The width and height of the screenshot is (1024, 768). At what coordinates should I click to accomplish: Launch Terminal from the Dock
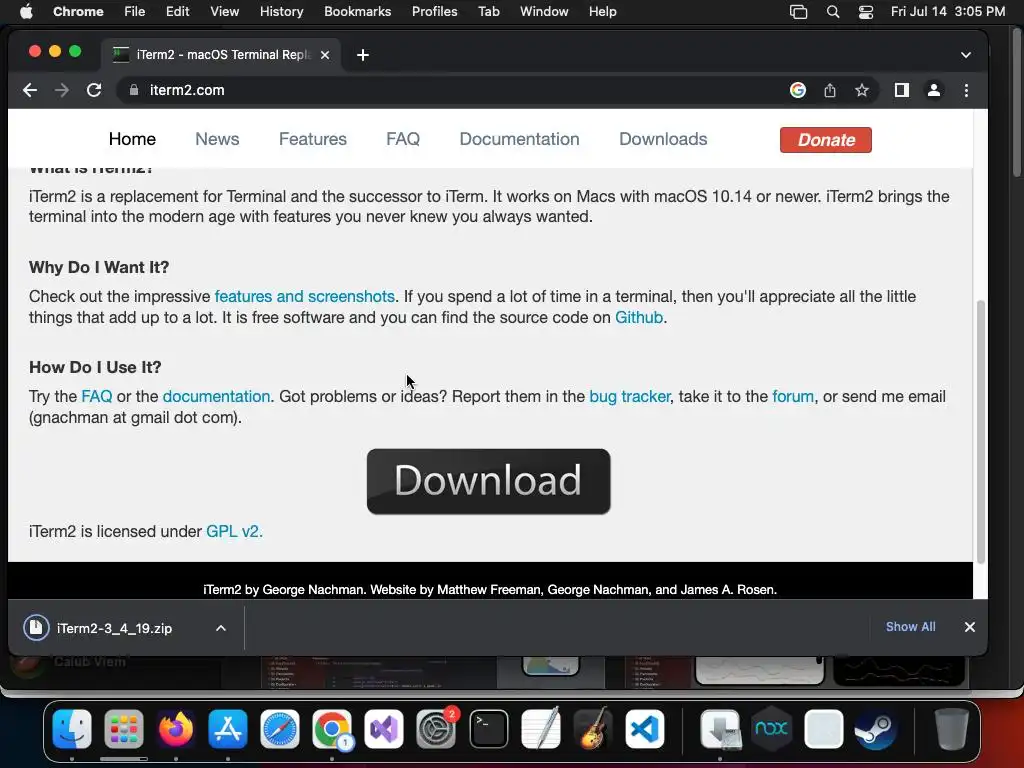[x=488, y=729]
